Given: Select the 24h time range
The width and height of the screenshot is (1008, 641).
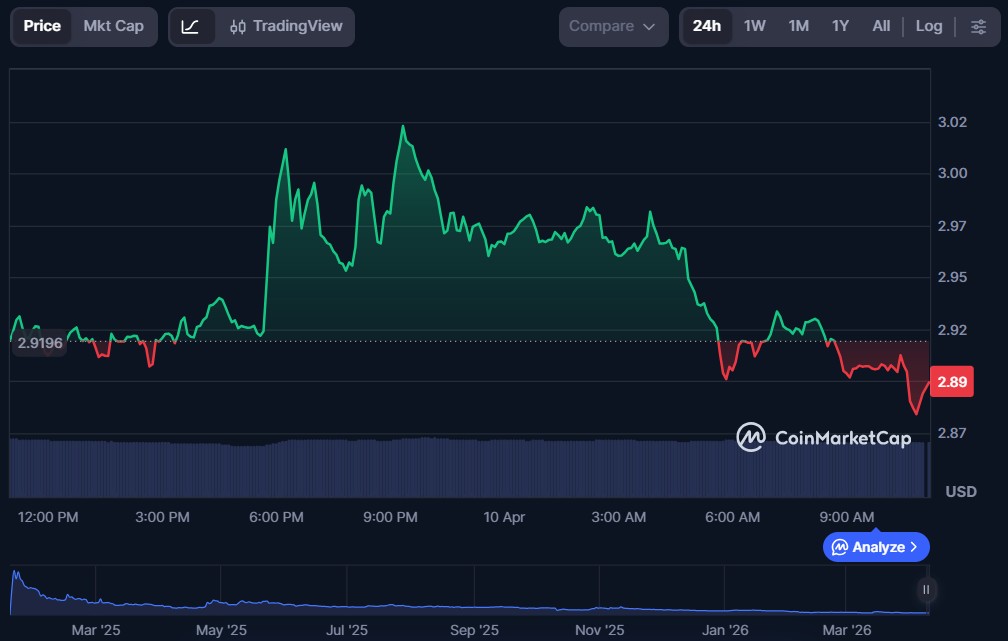Looking at the screenshot, I should (706, 26).
